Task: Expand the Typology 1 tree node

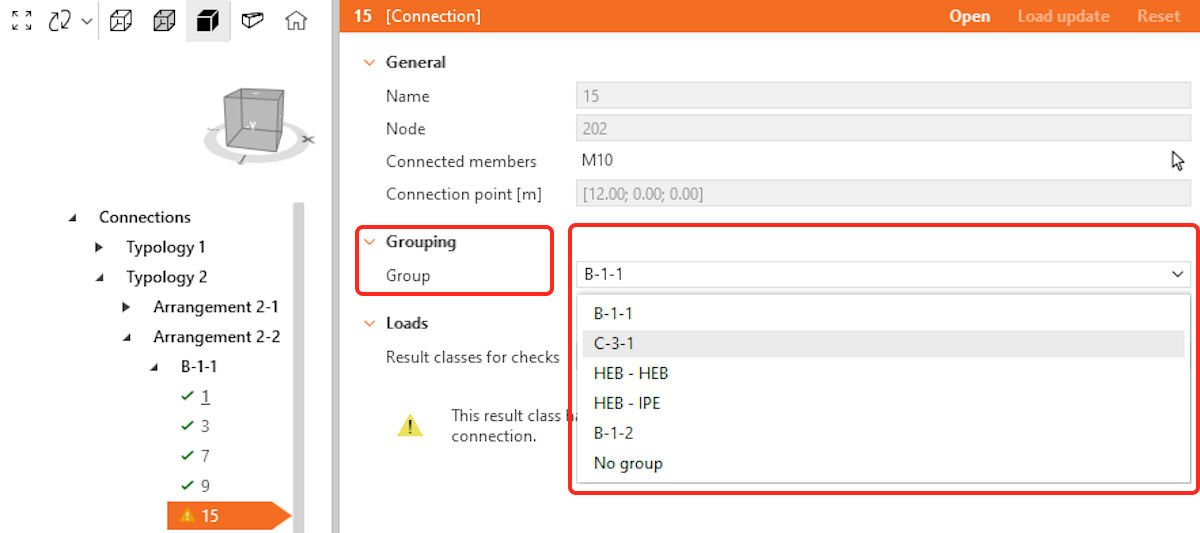Action: click(99, 247)
